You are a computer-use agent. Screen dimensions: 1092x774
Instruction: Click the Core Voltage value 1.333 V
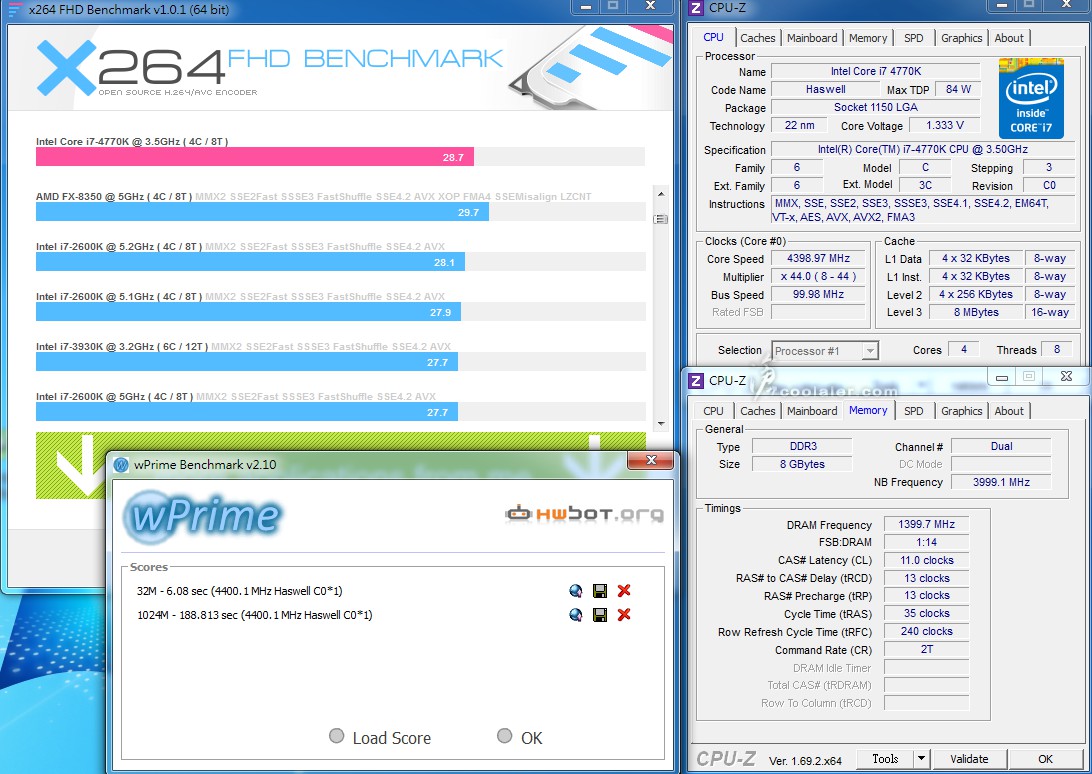[x=944, y=125]
